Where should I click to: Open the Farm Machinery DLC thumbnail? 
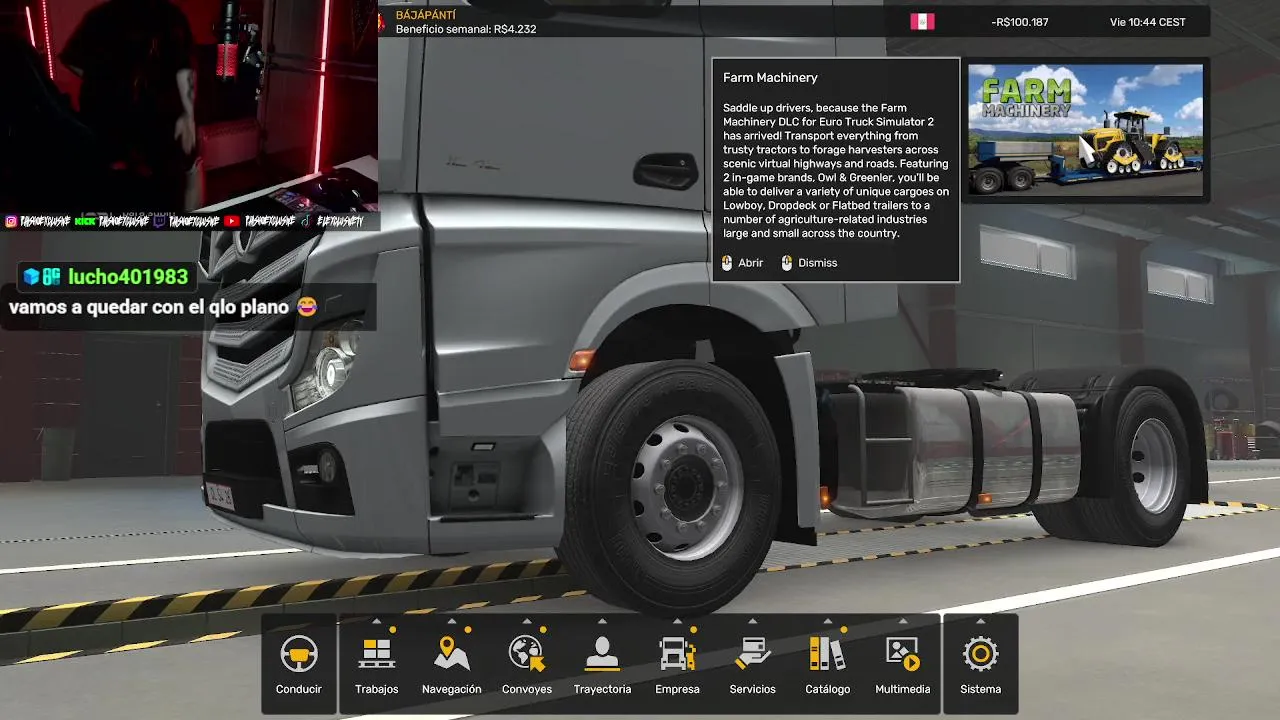(x=1086, y=130)
